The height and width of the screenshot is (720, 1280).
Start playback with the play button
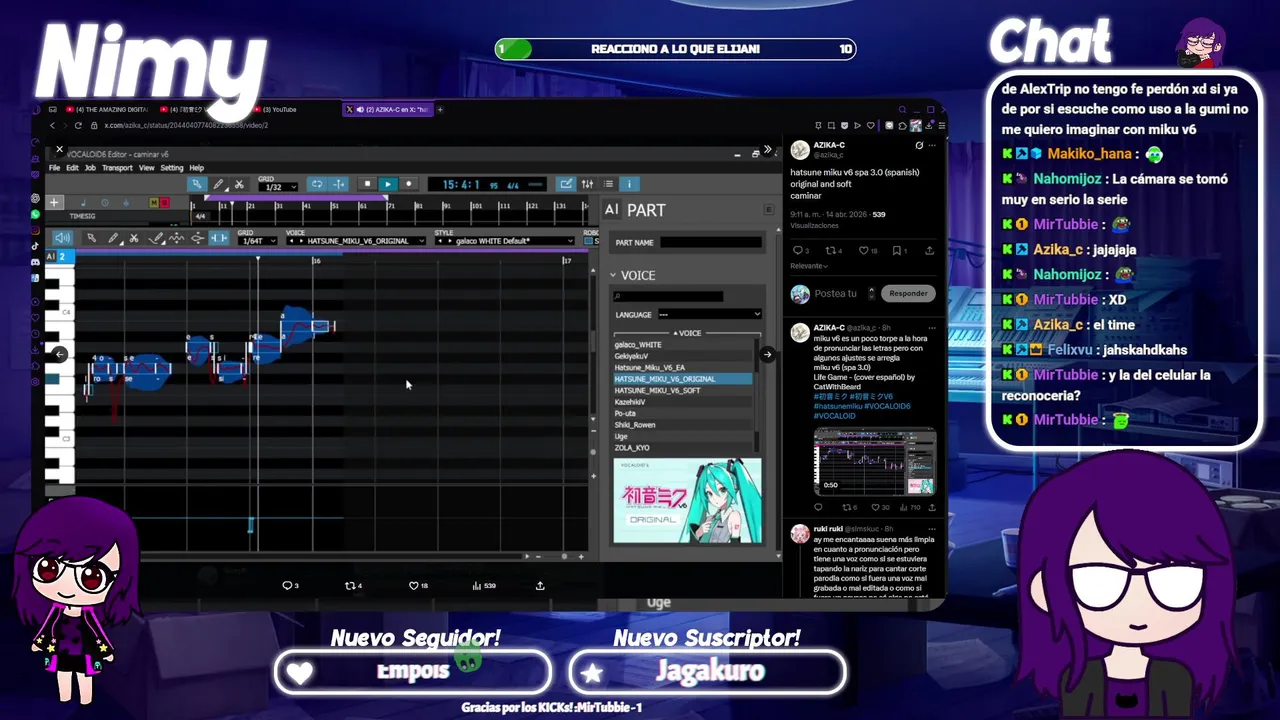388,184
